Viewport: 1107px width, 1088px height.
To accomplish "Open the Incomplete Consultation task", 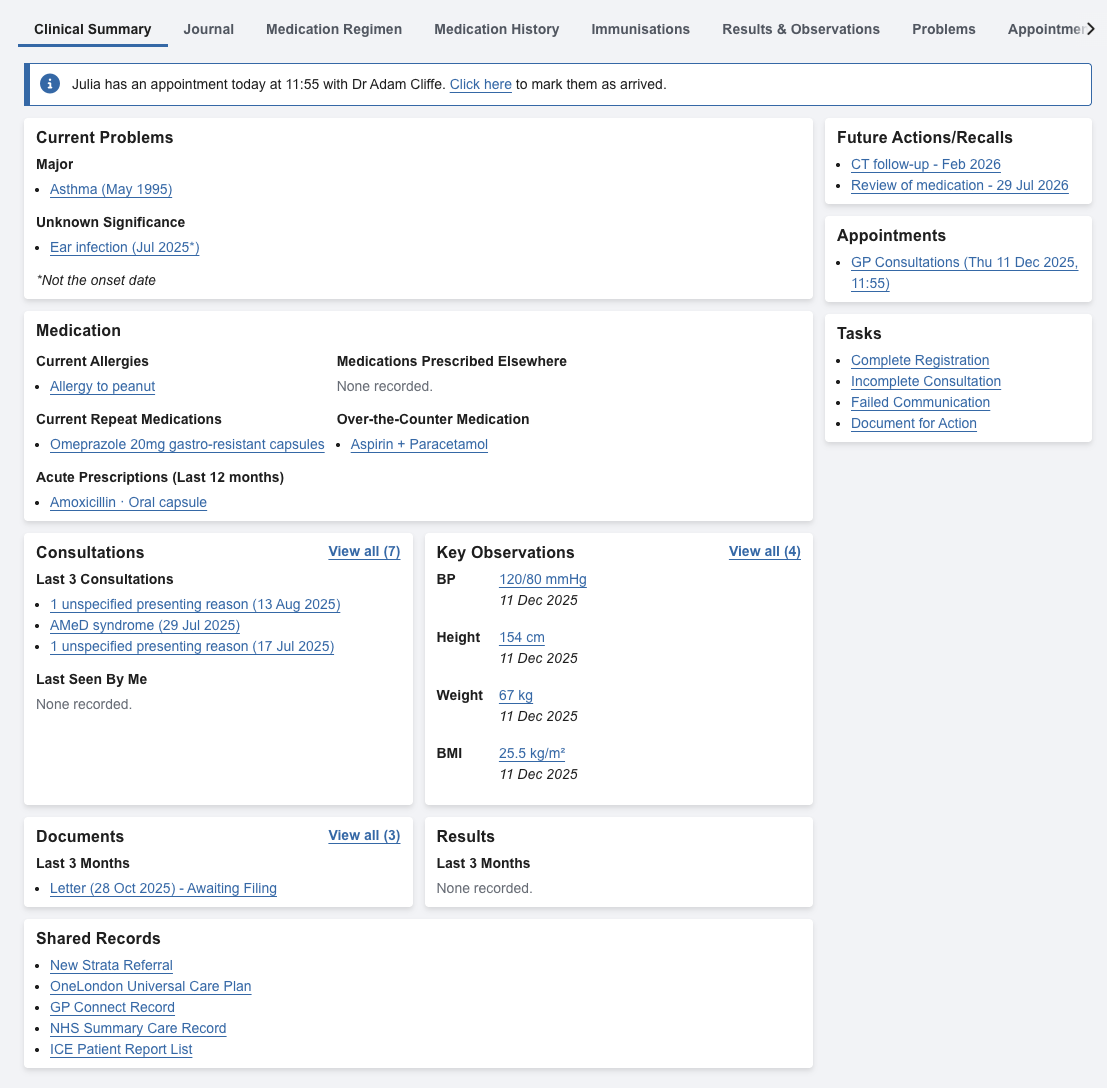I will 925,381.
